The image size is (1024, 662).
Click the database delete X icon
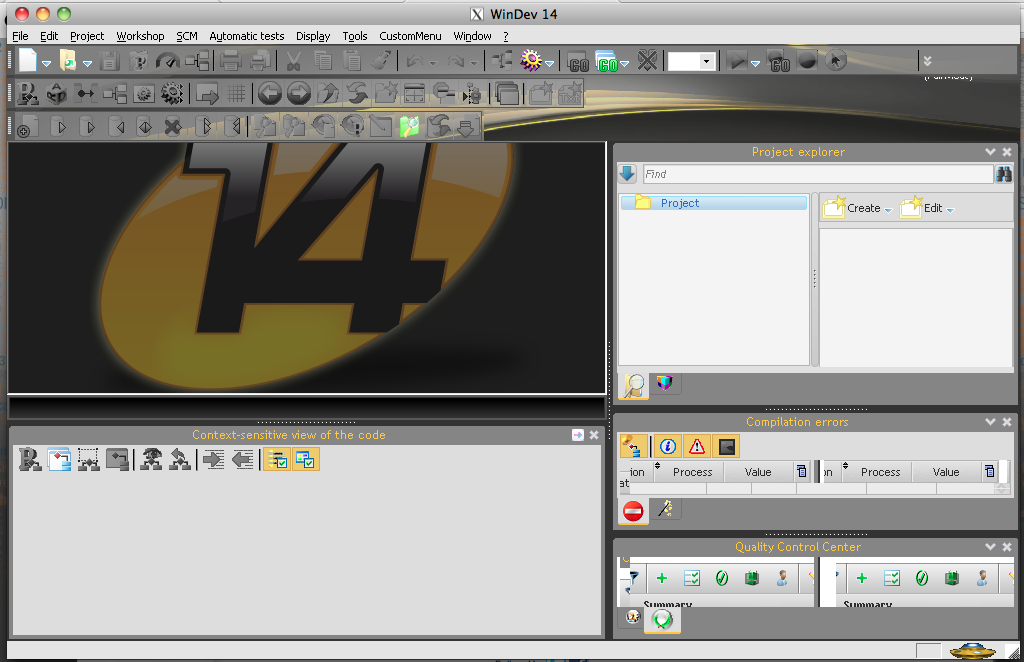(172, 126)
